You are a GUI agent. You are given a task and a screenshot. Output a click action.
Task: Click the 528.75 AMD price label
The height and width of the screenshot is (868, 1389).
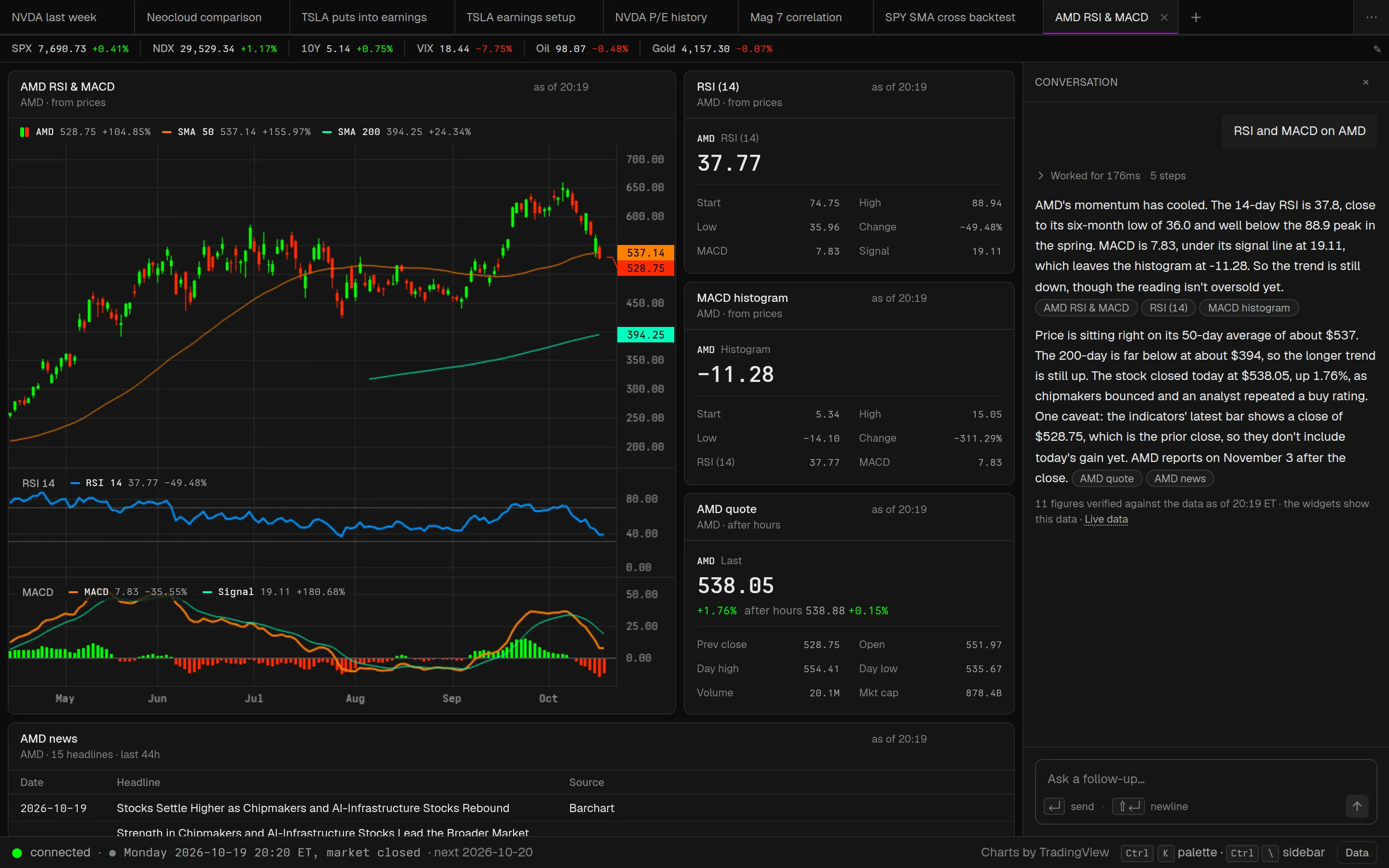coord(645,268)
